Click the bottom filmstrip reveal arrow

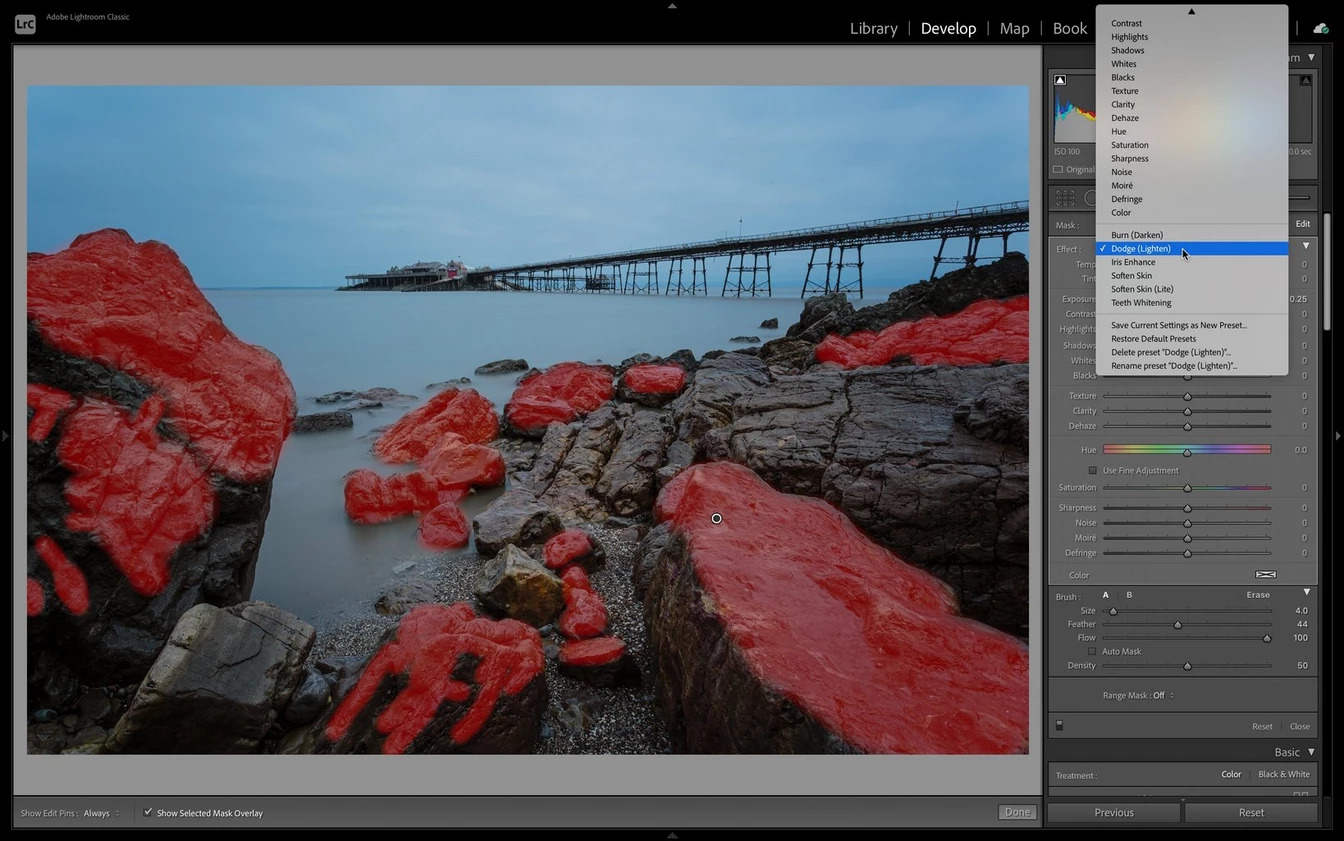point(672,835)
